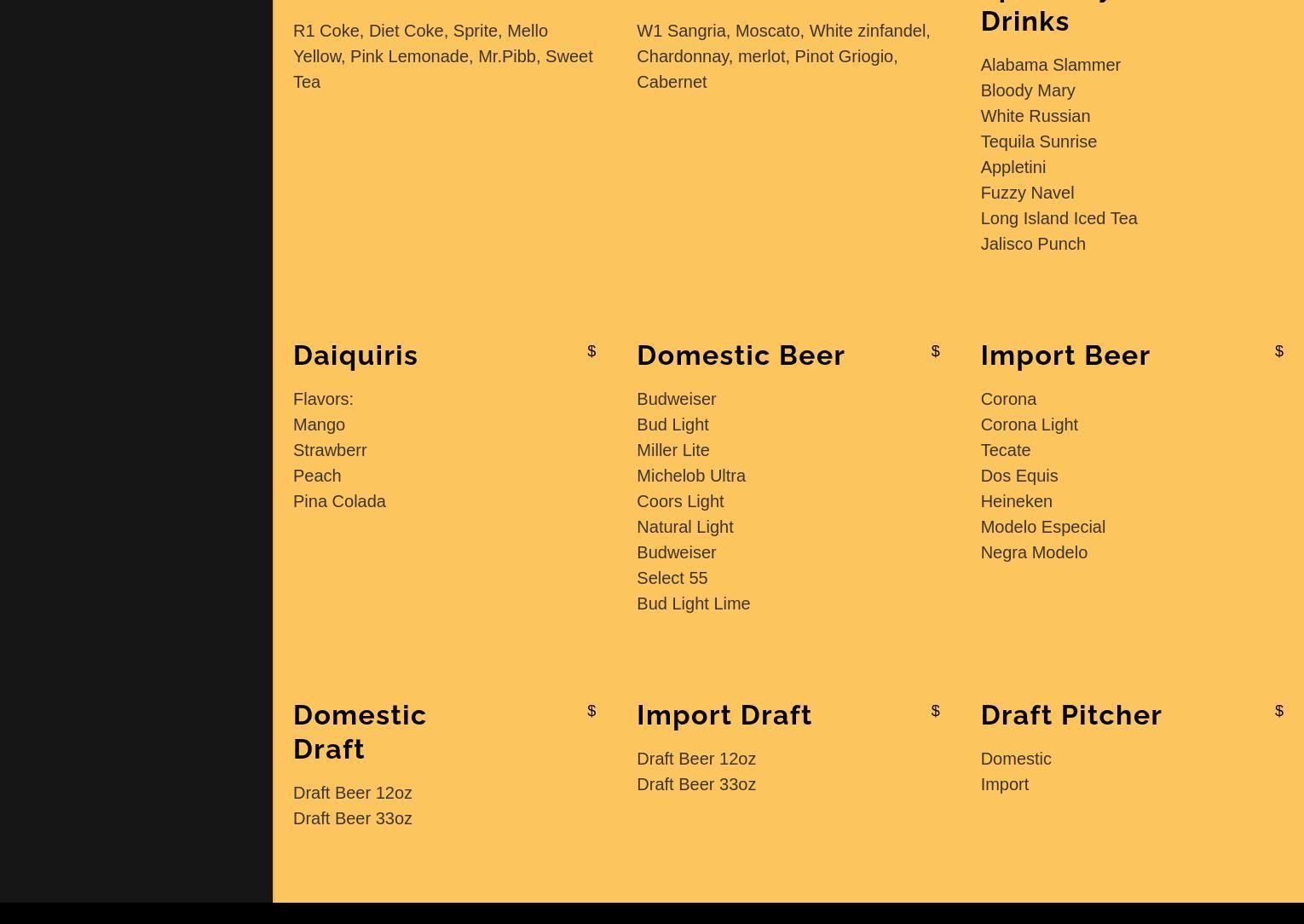
Task: Click the $ sign beside Domestic Draft
Action: coord(591,711)
